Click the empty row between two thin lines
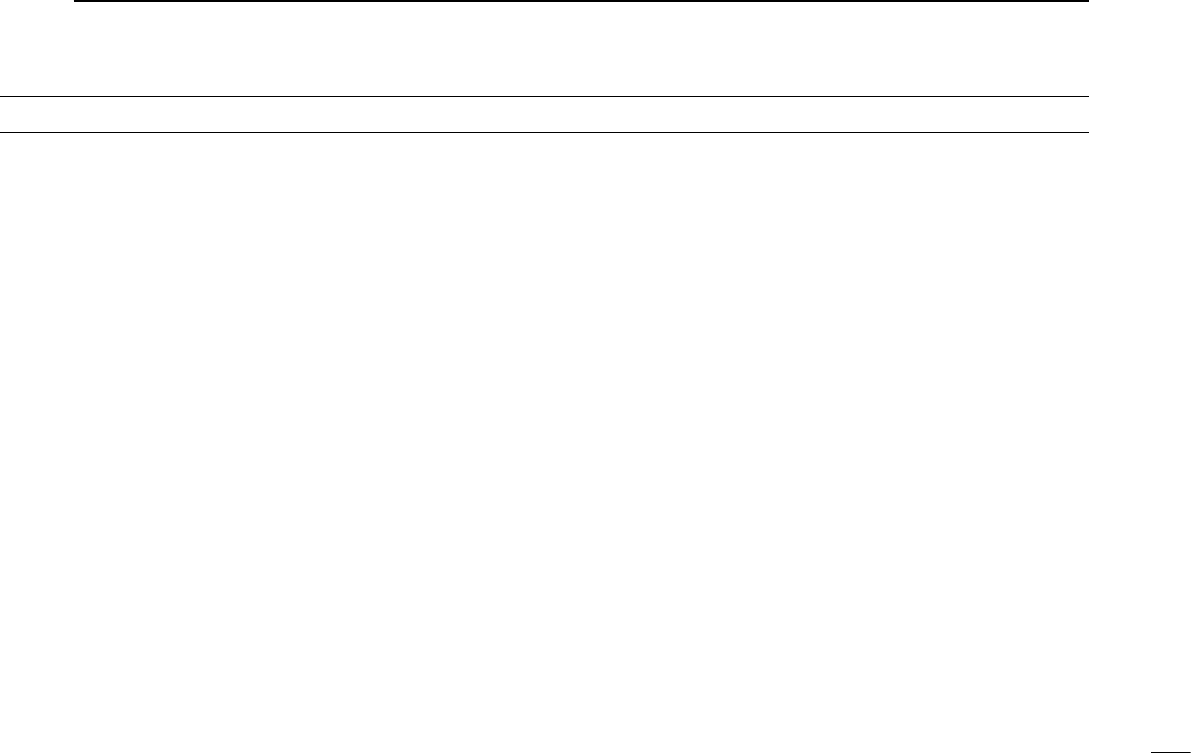This screenshot has width=1191, height=753. pyautogui.click(x=544, y=115)
